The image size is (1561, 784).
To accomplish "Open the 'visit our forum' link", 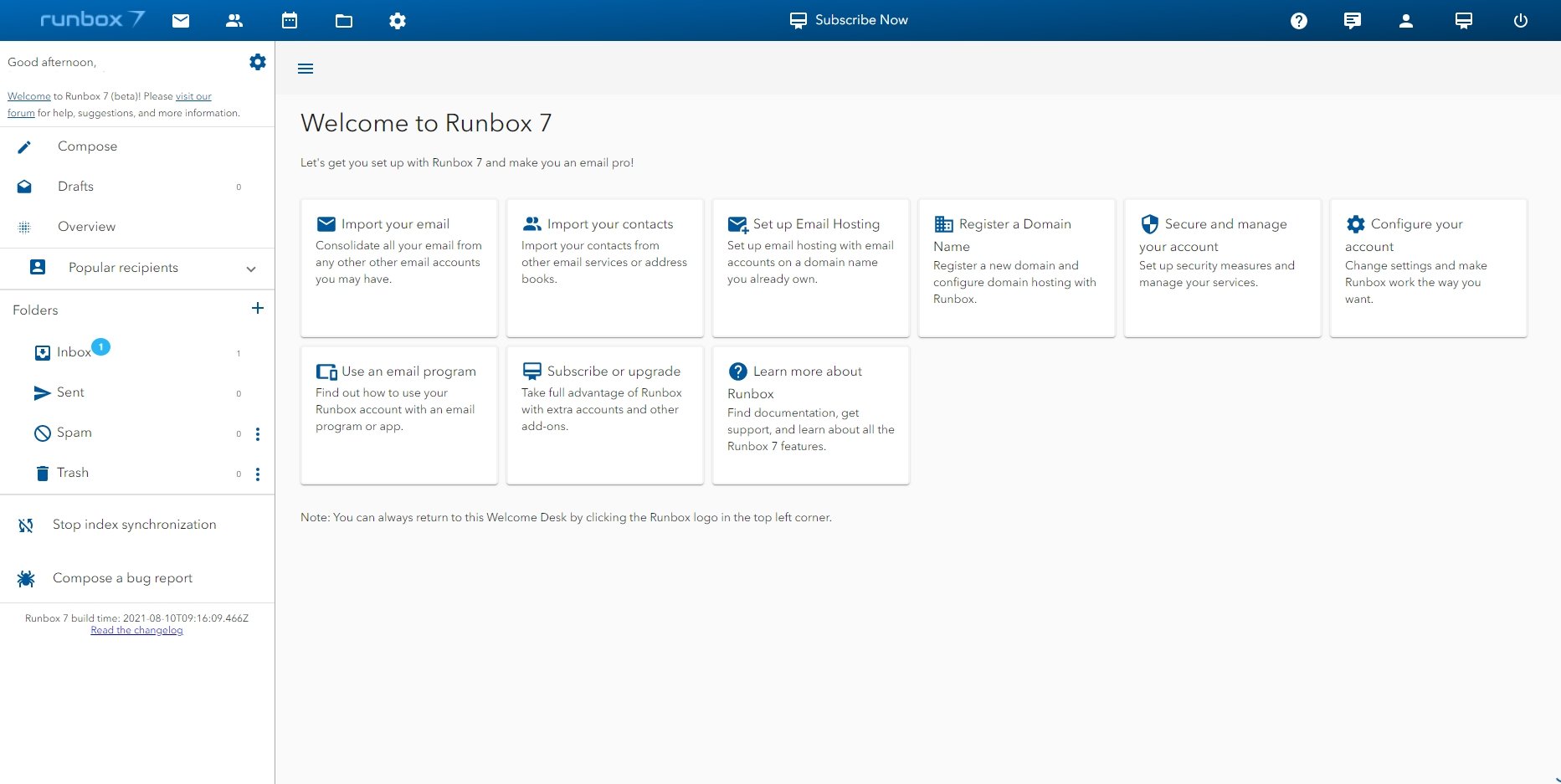I will pyautogui.click(x=193, y=96).
